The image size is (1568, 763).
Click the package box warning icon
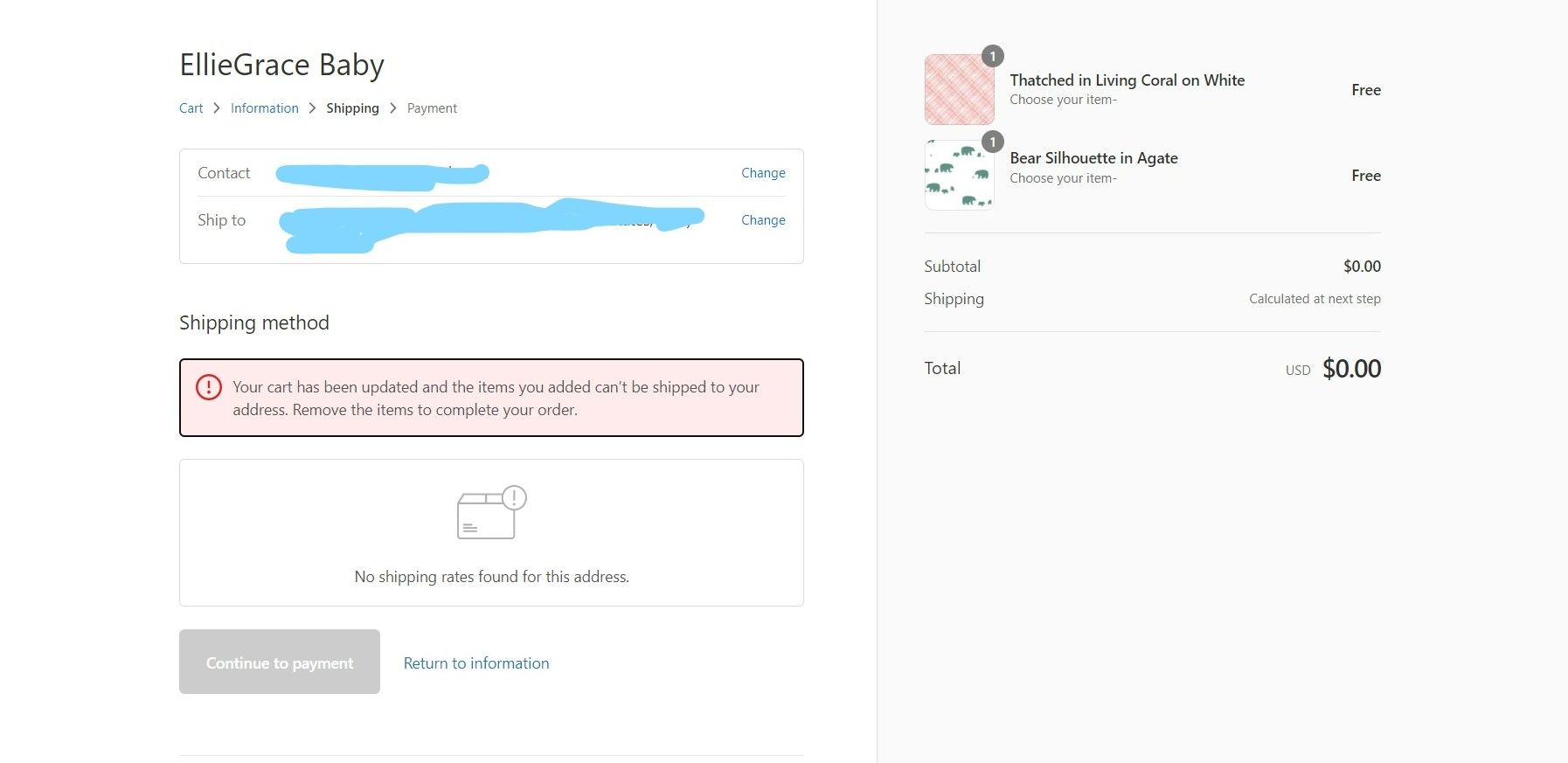[x=491, y=513]
